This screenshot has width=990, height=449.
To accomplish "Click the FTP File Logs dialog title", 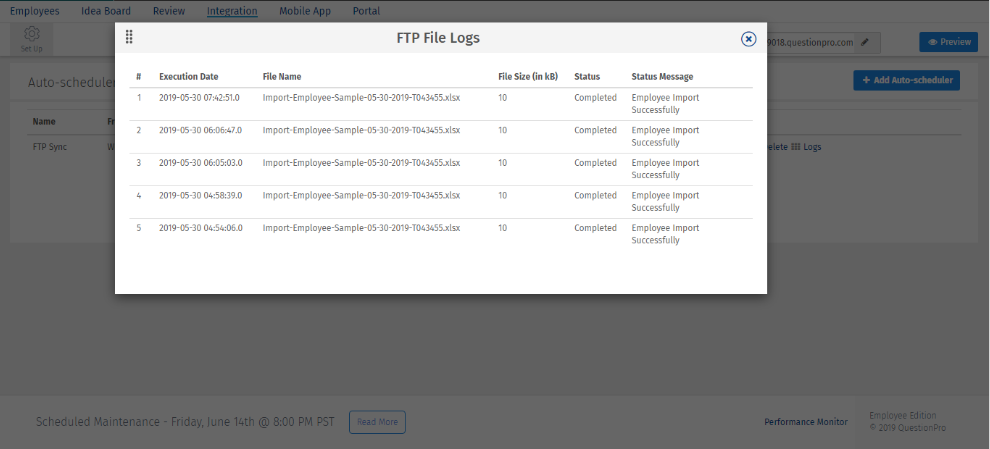I will pos(438,38).
